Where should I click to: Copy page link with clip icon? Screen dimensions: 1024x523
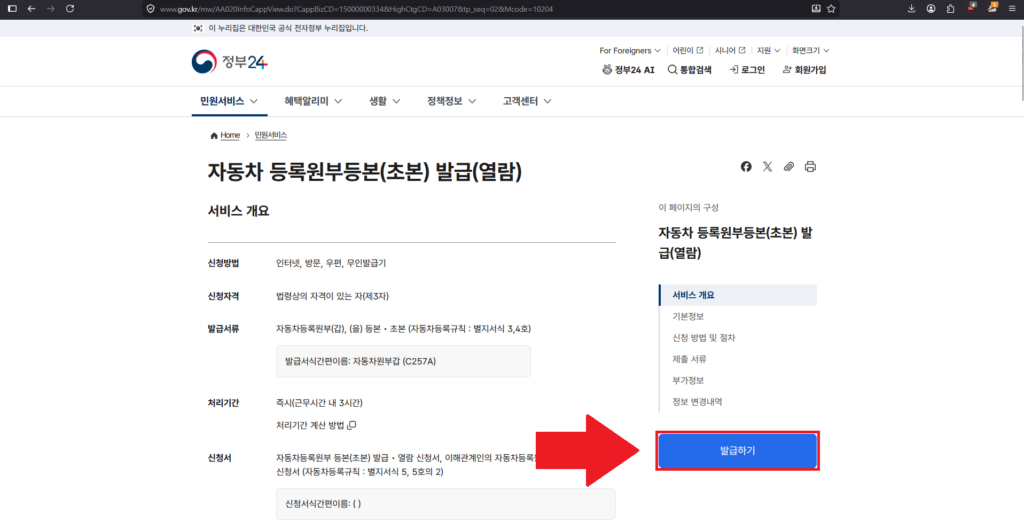(789, 166)
